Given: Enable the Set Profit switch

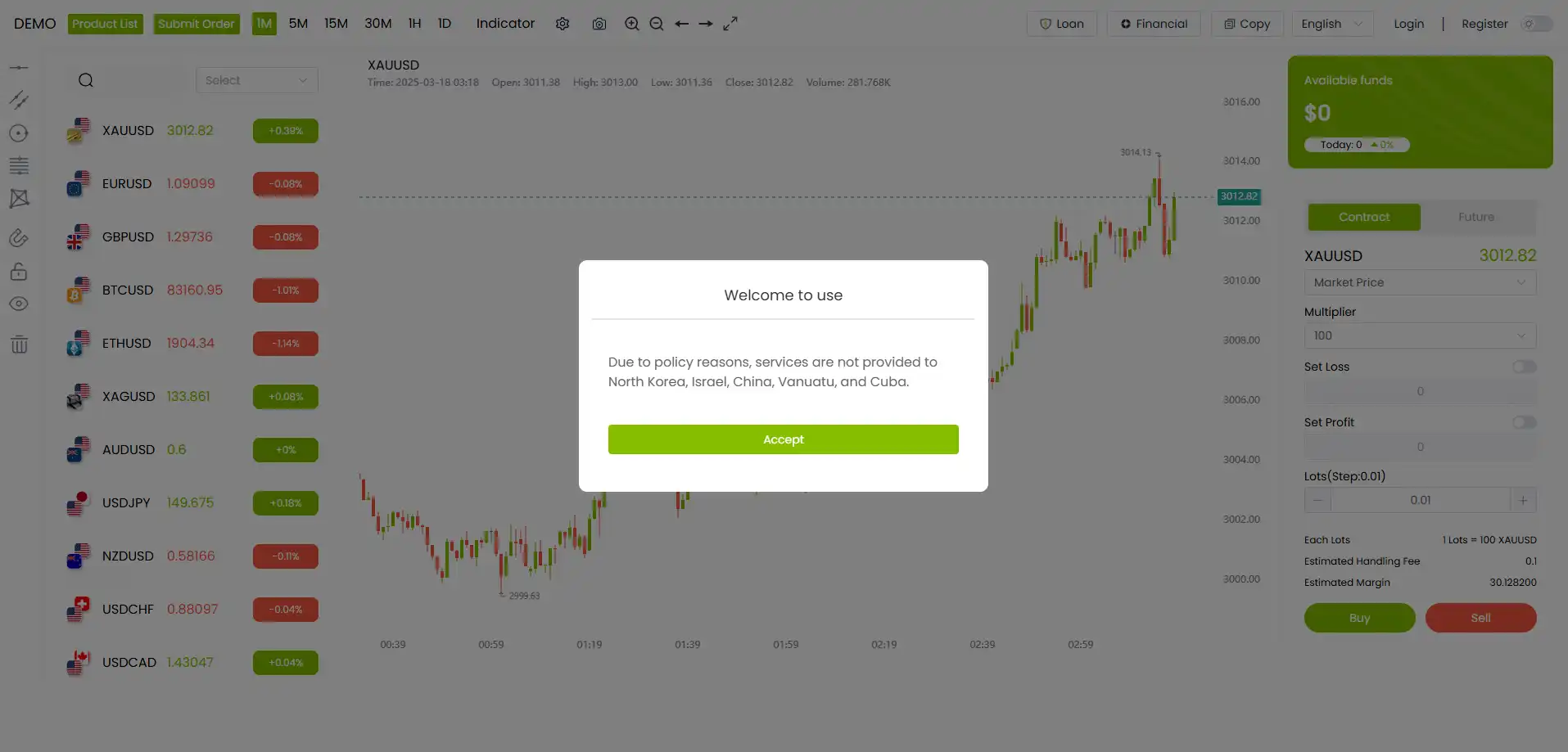Looking at the screenshot, I should pyautogui.click(x=1524, y=422).
